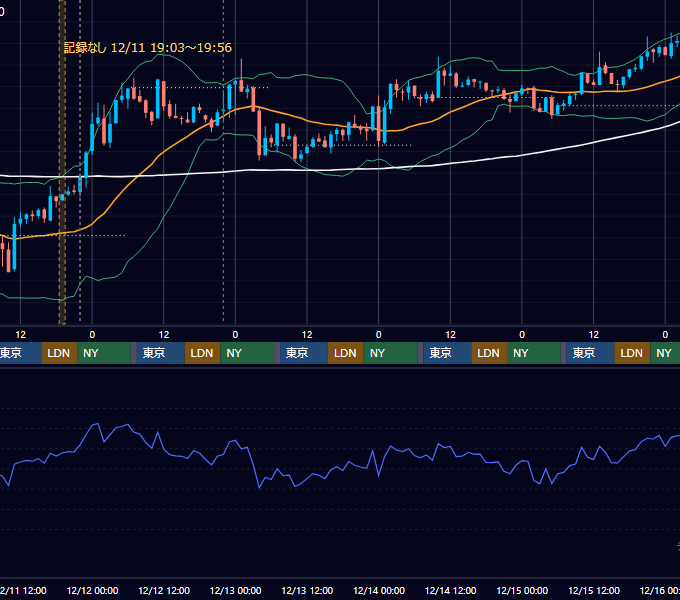The image size is (680, 600).
Task: Click hour label 0 above 12/14 00:00
Action: click(x=379, y=335)
